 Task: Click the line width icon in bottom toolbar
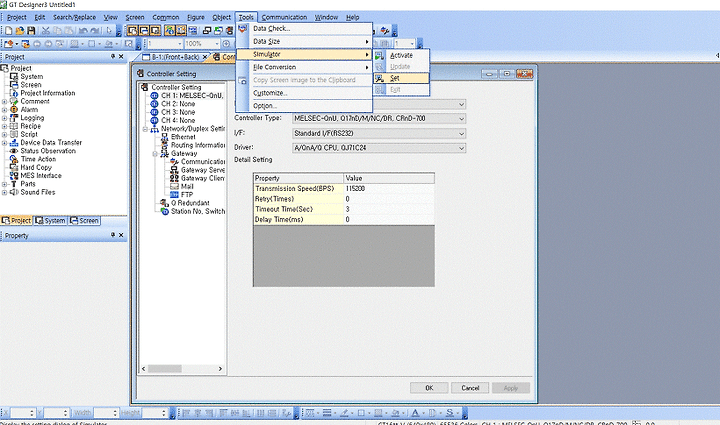click(x=327, y=413)
